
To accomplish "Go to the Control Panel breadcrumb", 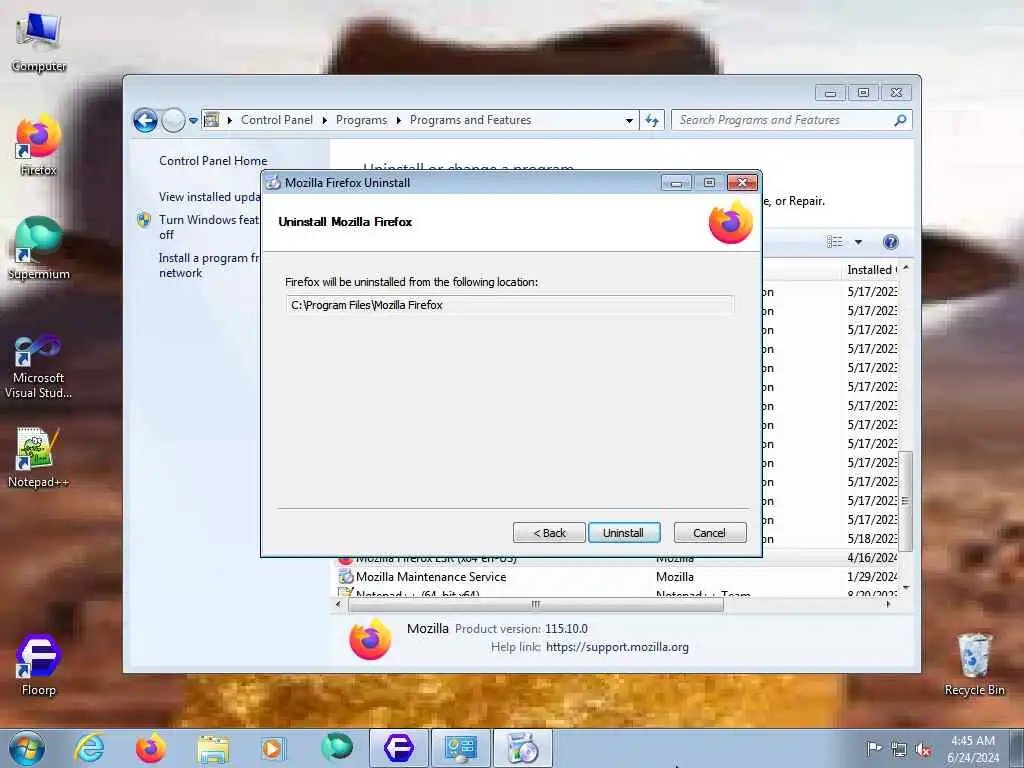I will coord(277,120).
